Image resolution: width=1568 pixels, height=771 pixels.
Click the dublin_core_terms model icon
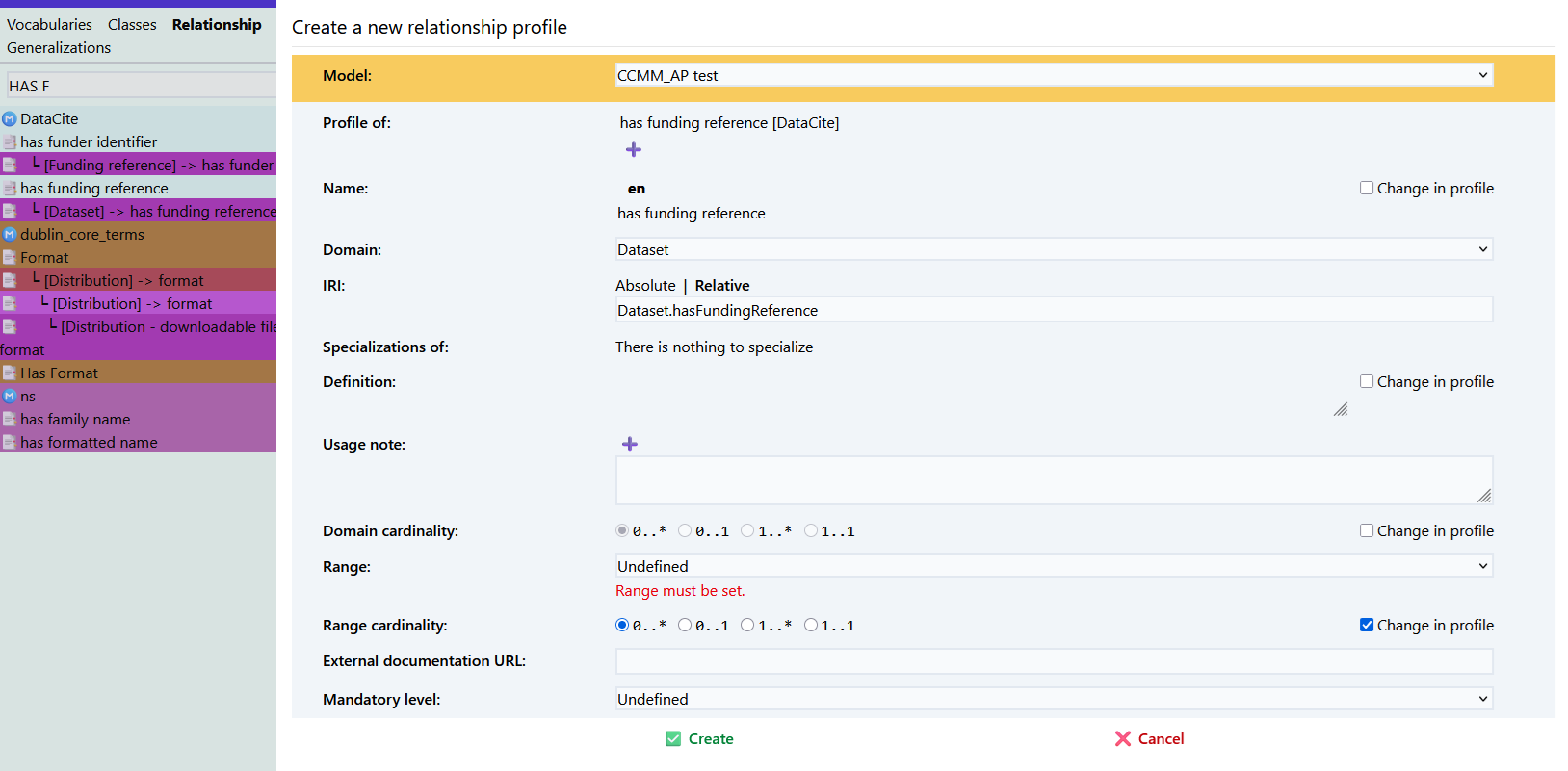10,235
